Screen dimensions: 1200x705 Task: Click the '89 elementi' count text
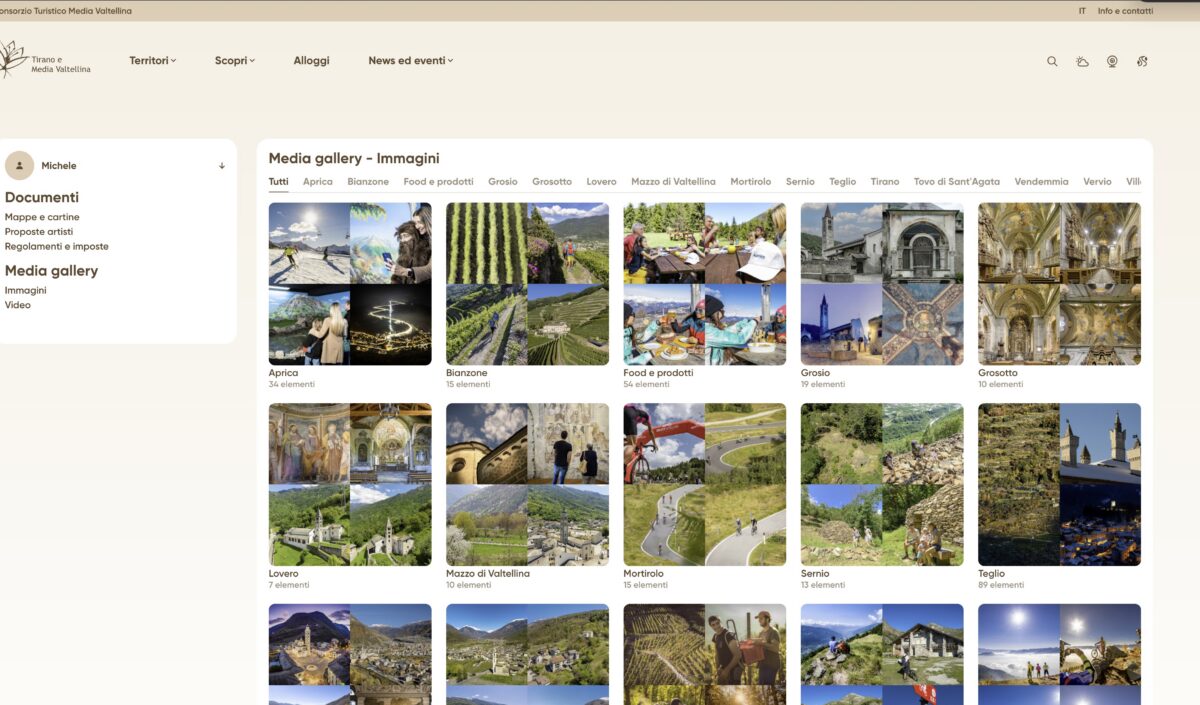pyautogui.click(x=1001, y=585)
